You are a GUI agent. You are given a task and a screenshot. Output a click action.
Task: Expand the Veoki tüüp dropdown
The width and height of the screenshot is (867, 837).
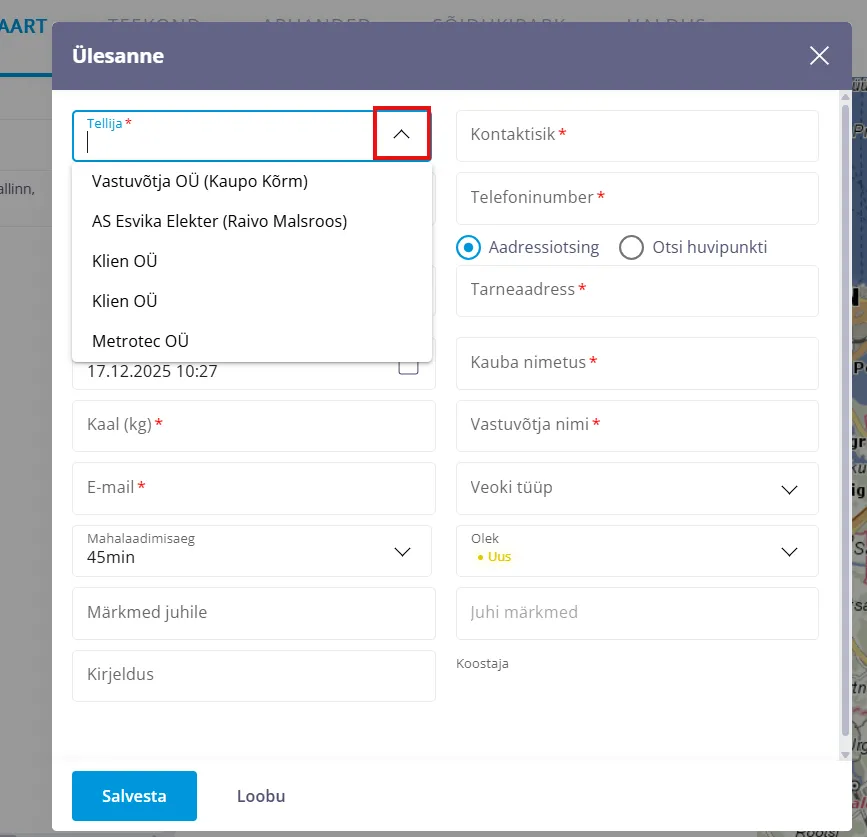pyautogui.click(x=789, y=488)
